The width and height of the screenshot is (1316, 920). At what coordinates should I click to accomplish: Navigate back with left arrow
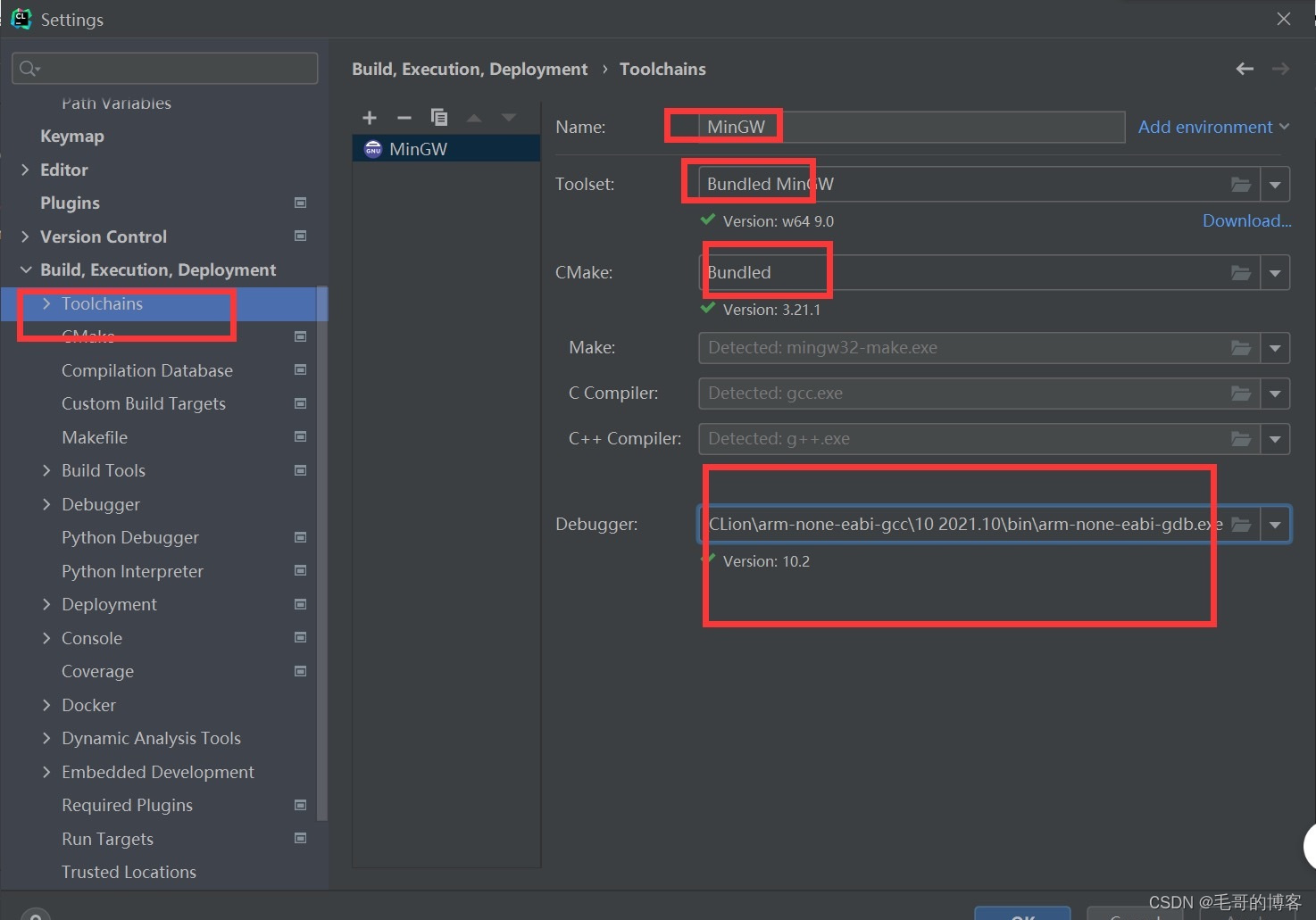pos(1245,69)
